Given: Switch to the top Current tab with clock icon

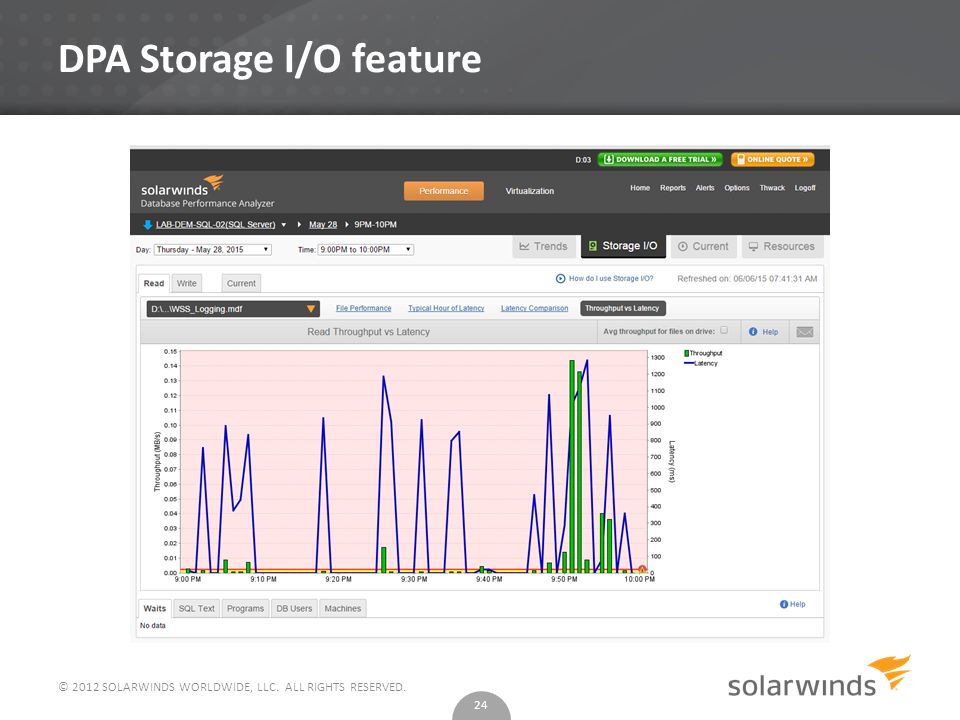Looking at the screenshot, I should point(703,246).
